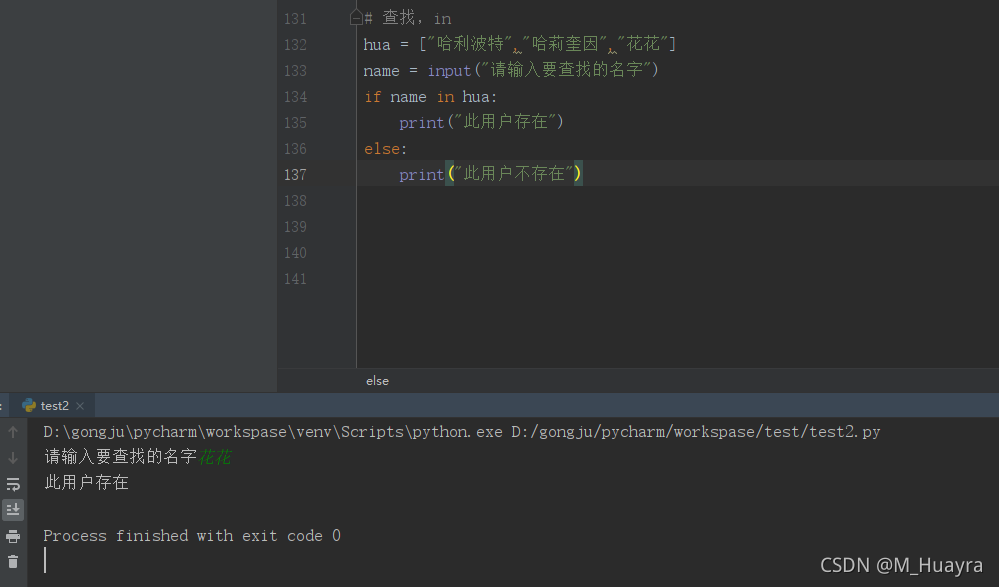The height and width of the screenshot is (587, 999).
Task: Click the Down the Stack Trace arrow
Action: click(13, 458)
